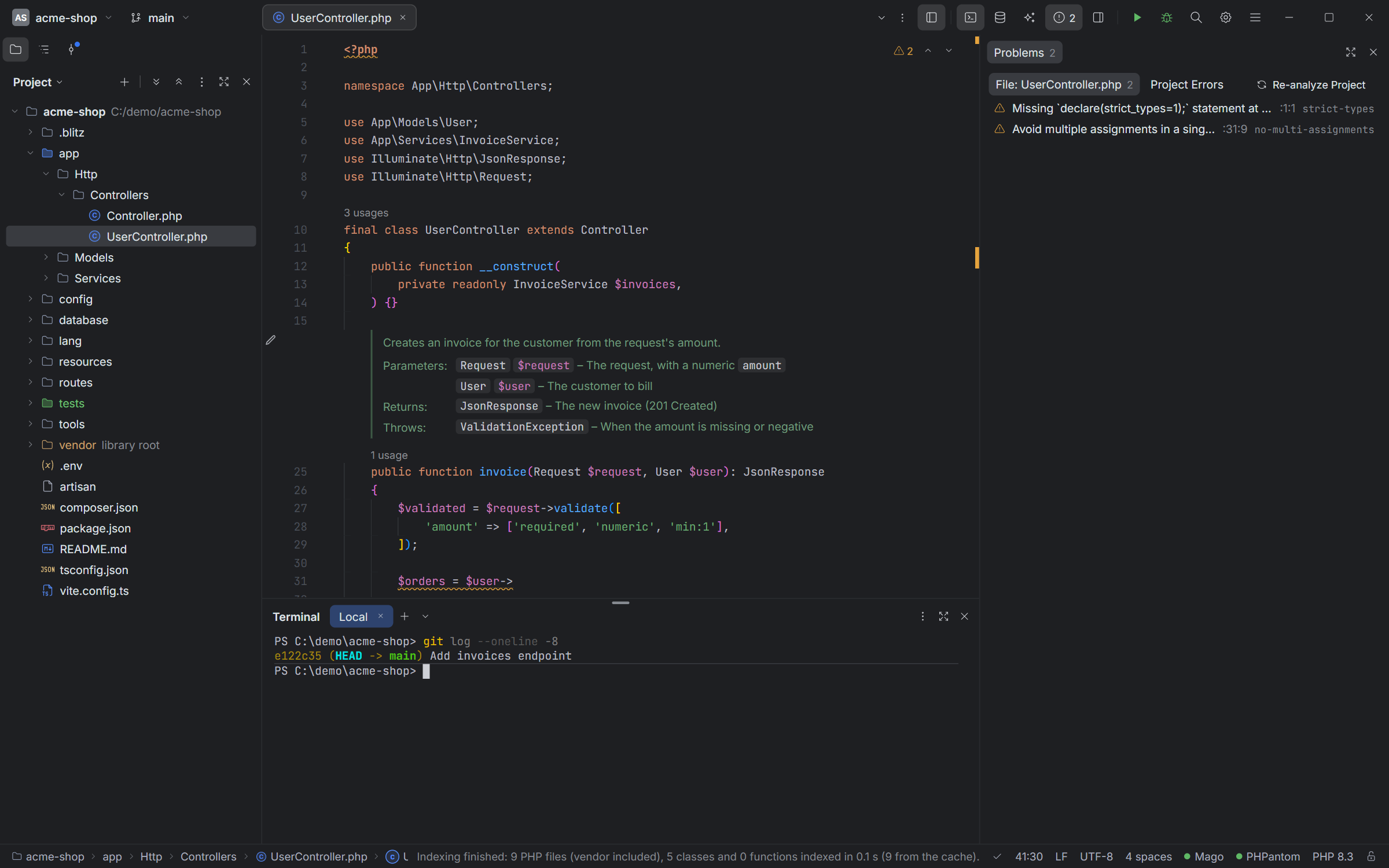The height and width of the screenshot is (868, 1389).
Task: Switch to Project Errors tab
Action: coord(1186,84)
